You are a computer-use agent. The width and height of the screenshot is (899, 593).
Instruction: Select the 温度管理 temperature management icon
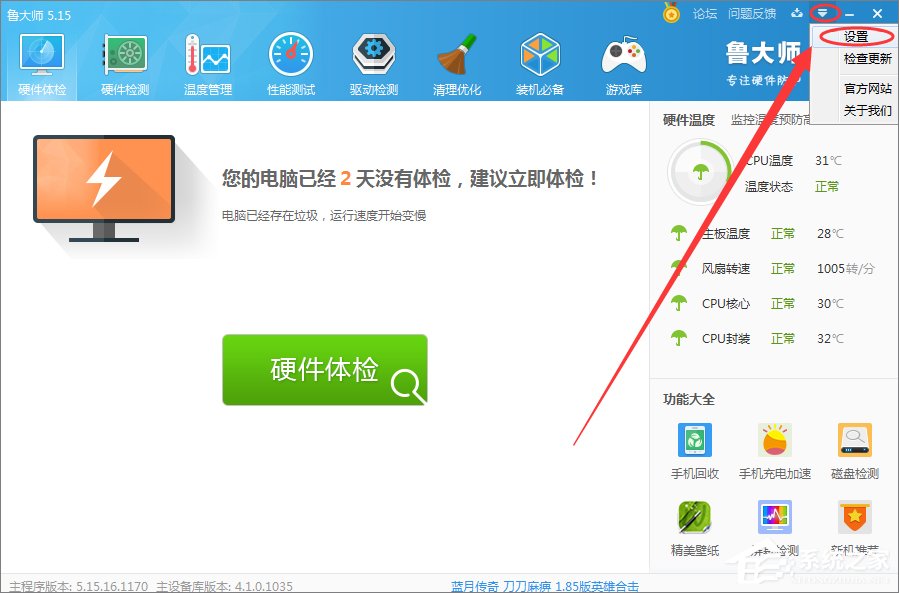[207, 60]
